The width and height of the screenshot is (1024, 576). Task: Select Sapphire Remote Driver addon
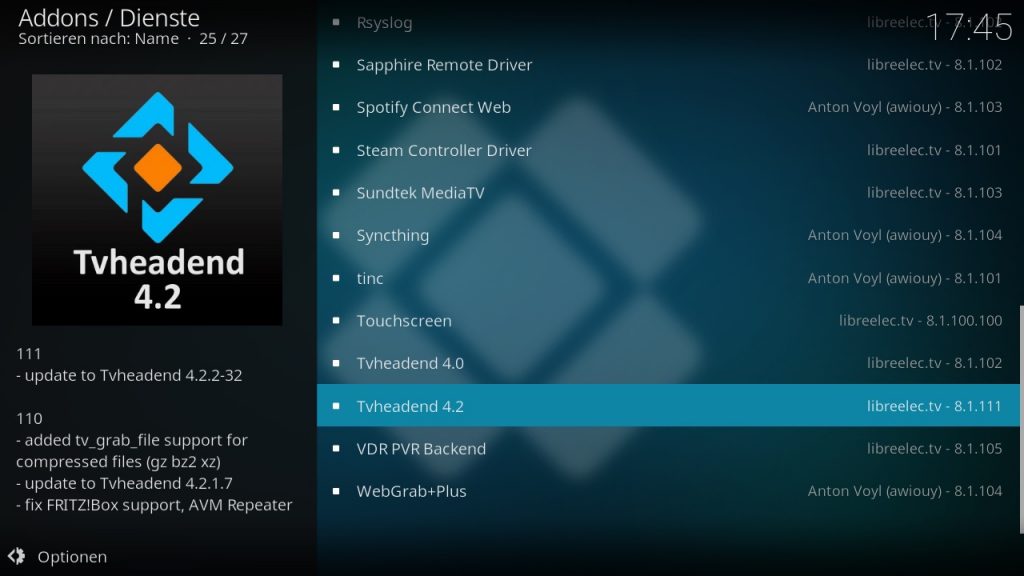click(x=670, y=65)
